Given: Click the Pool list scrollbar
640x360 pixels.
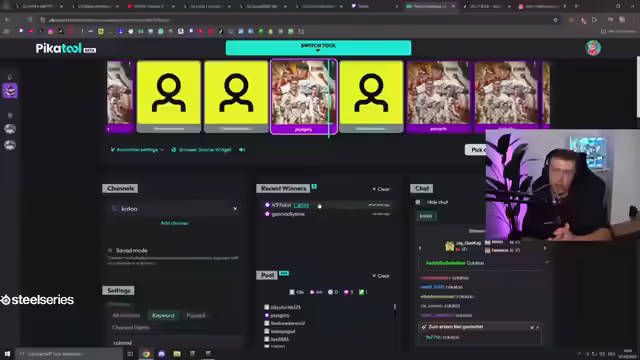Looking at the screenshot, I should coord(395,307).
